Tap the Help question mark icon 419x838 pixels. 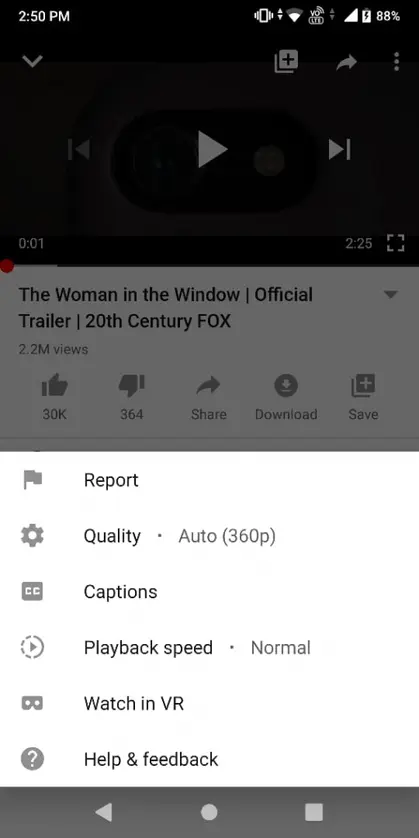pos(32,759)
